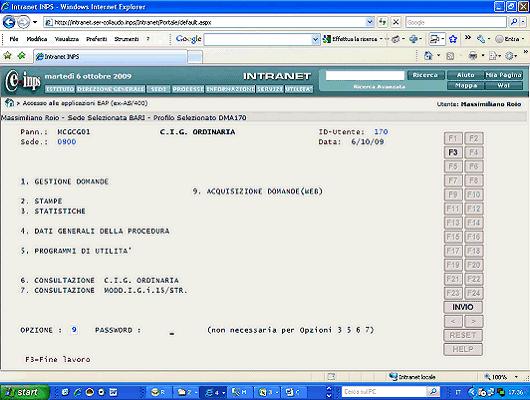Click the Ricerca Avanzata link
Image resolution: width=530 pixels, height=400 pixels.
pos(379,87)
